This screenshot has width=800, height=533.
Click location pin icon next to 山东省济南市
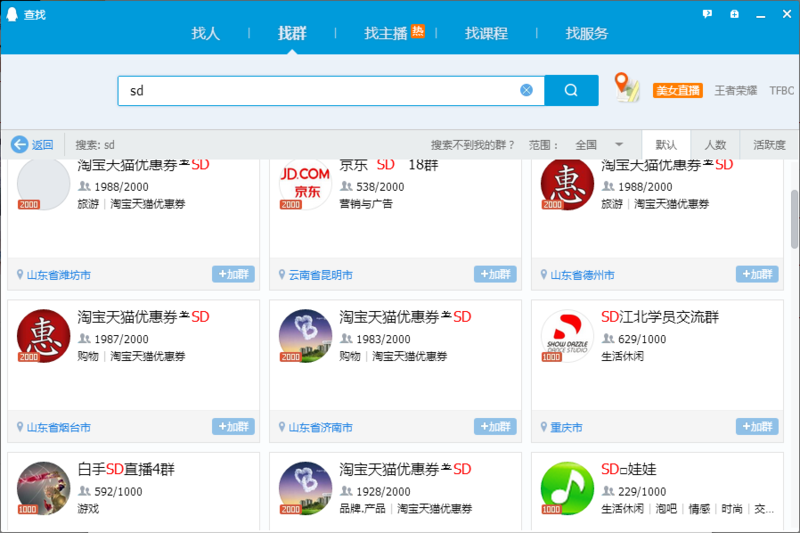(282, 427)
